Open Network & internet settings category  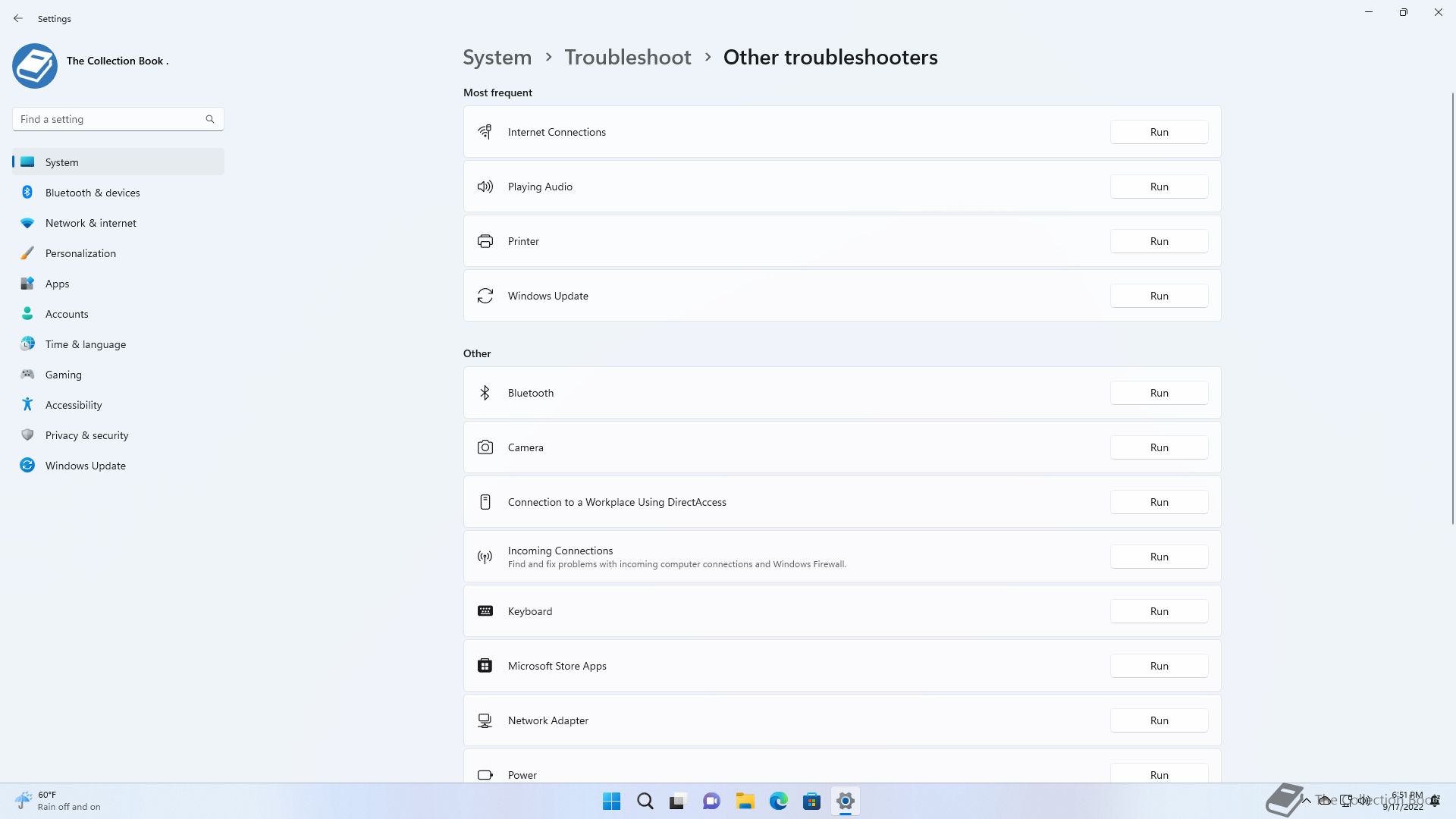tap(90, 223)
